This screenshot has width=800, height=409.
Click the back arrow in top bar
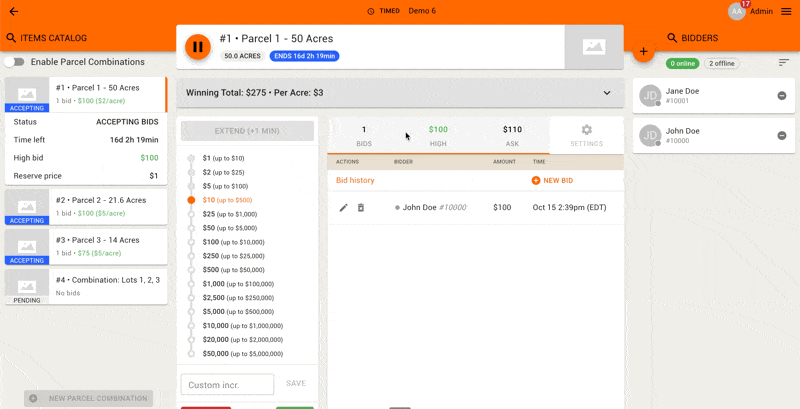click(x=13, y=11)
